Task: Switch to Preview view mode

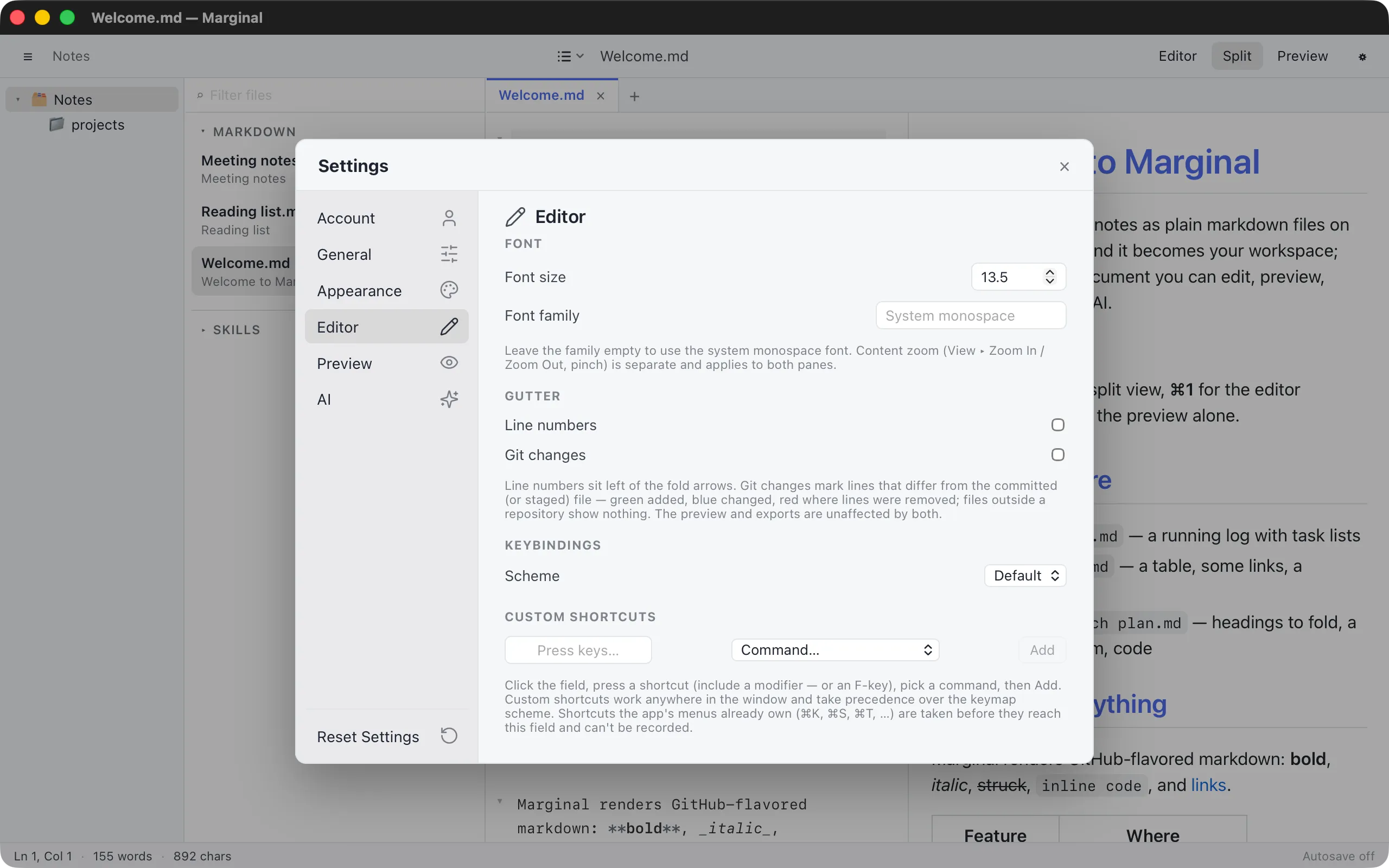Action: (1302, 56)
